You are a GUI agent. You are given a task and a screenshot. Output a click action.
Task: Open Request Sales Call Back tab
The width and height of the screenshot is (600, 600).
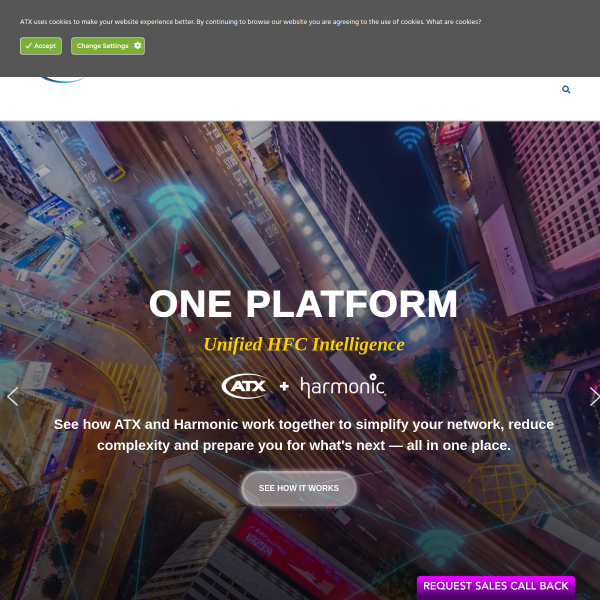point(496,587)
